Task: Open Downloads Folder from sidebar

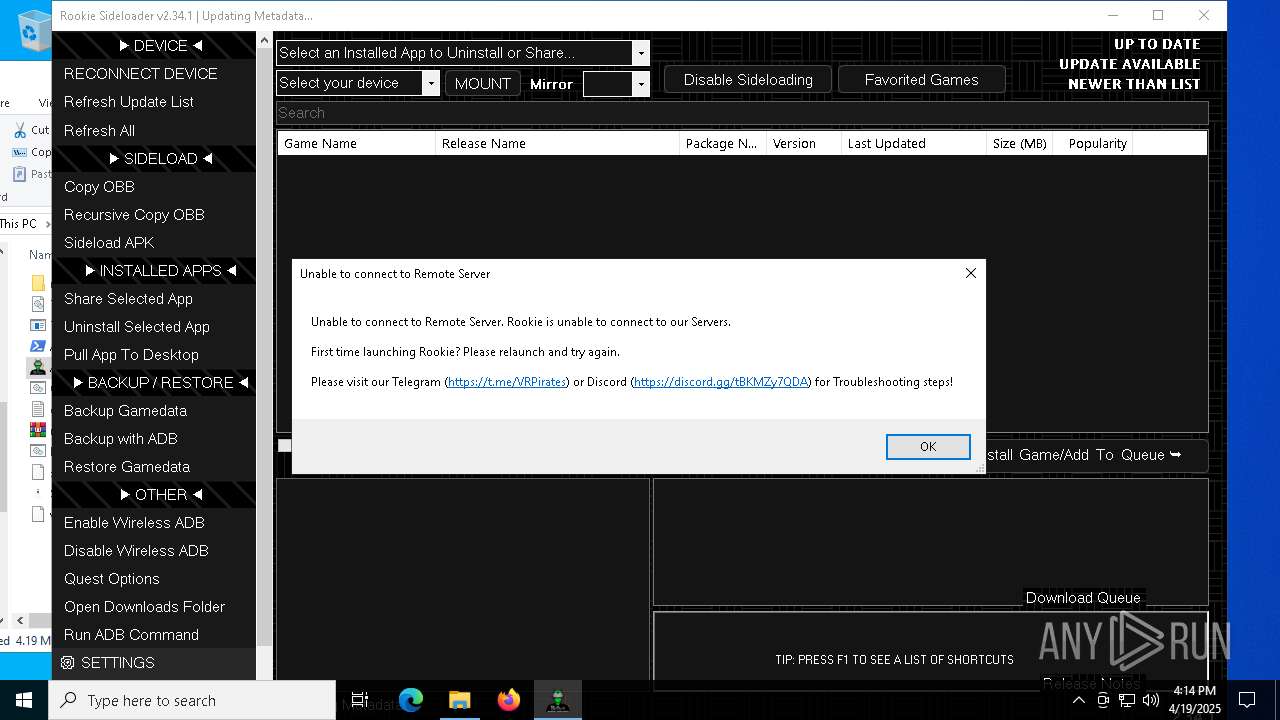Action: (x=144, y=606)
